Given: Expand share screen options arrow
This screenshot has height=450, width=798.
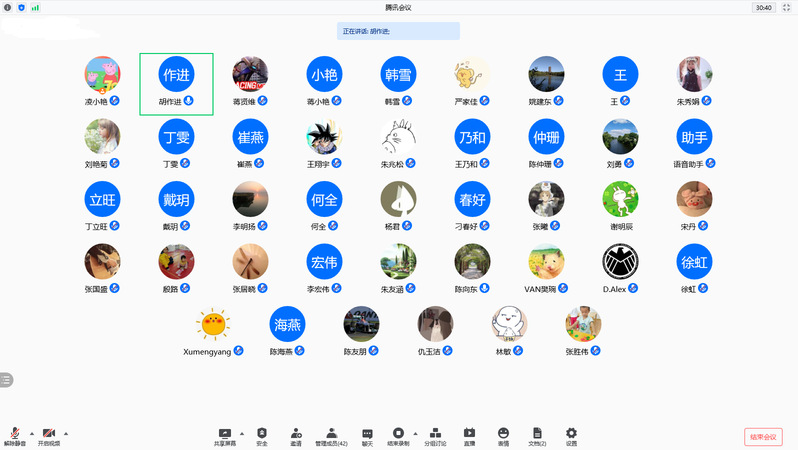Looking at the screenshot, I should [x=242, y=434].
